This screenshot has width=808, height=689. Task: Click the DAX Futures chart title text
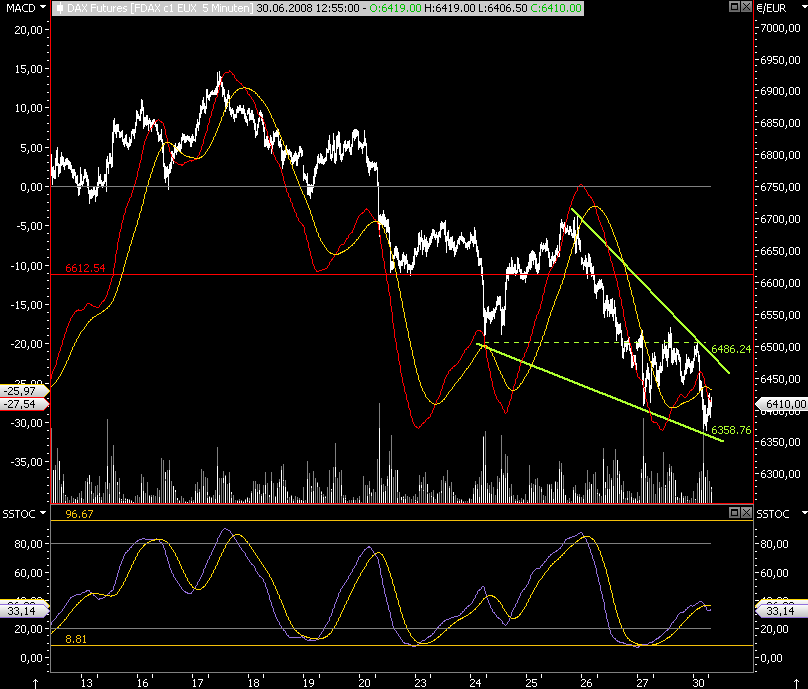click(160, 8)
